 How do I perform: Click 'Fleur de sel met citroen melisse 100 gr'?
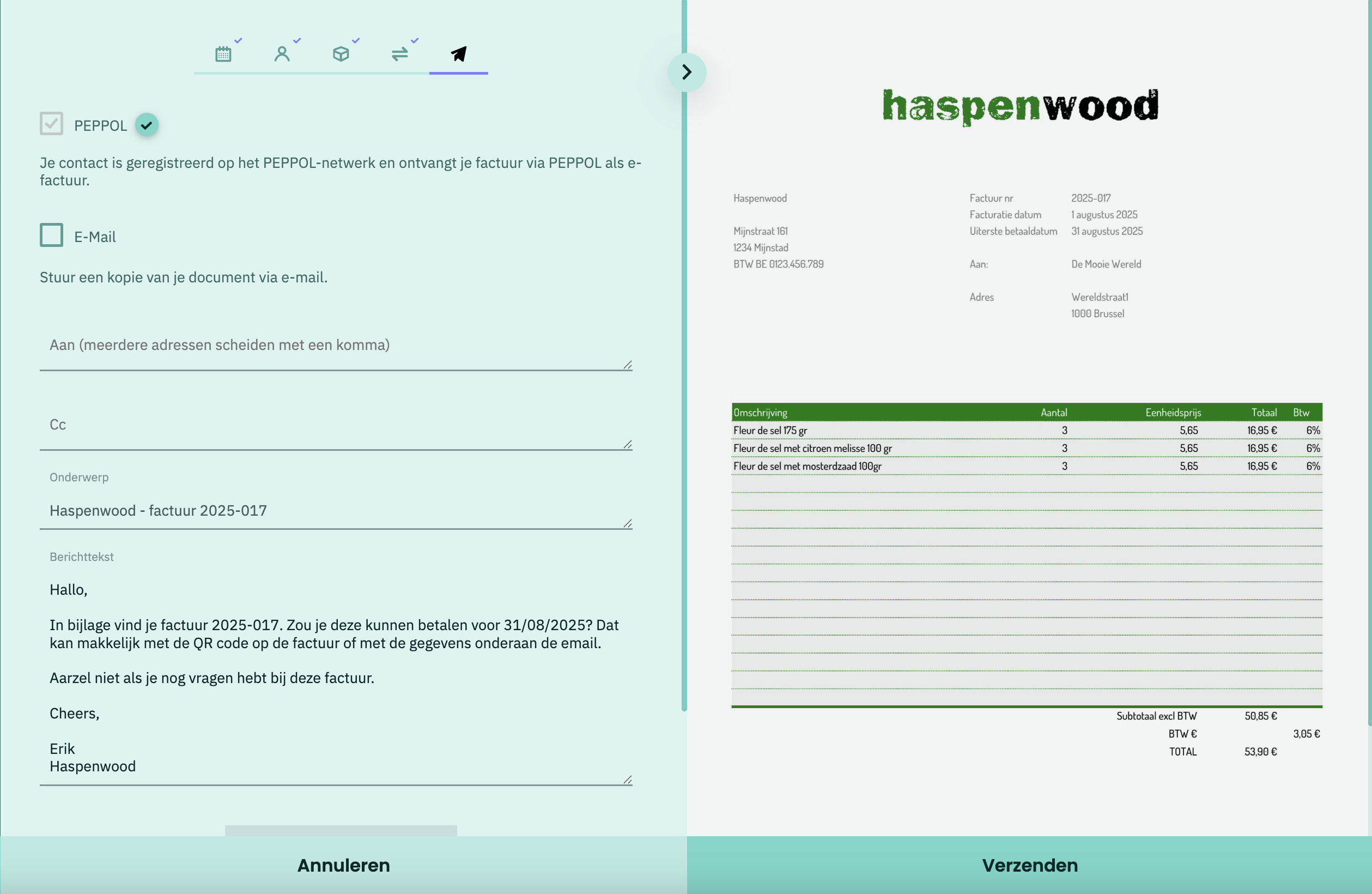pos(812,448)
